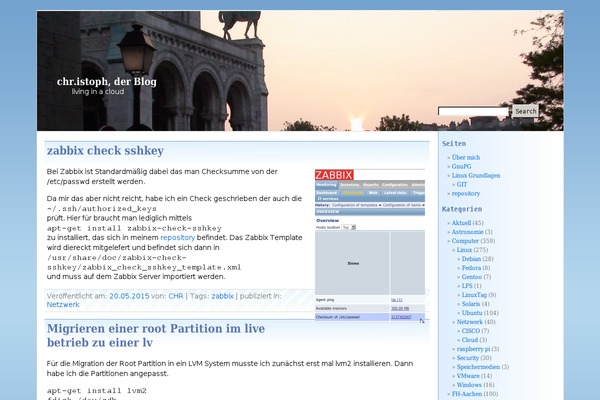
Task: Select the 'Cloud' category
Action: 470,340
